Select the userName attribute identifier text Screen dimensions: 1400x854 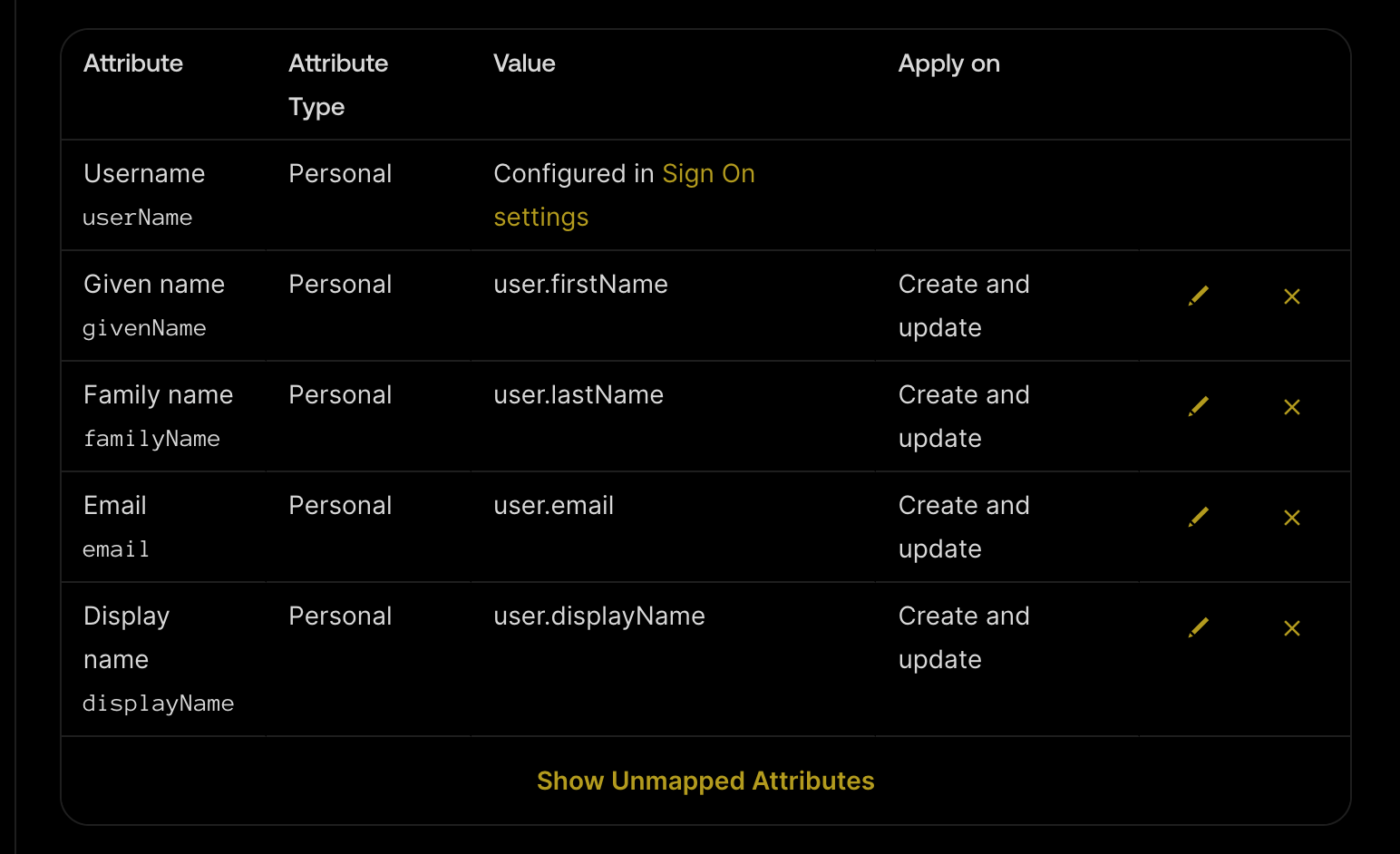[138, 218]
